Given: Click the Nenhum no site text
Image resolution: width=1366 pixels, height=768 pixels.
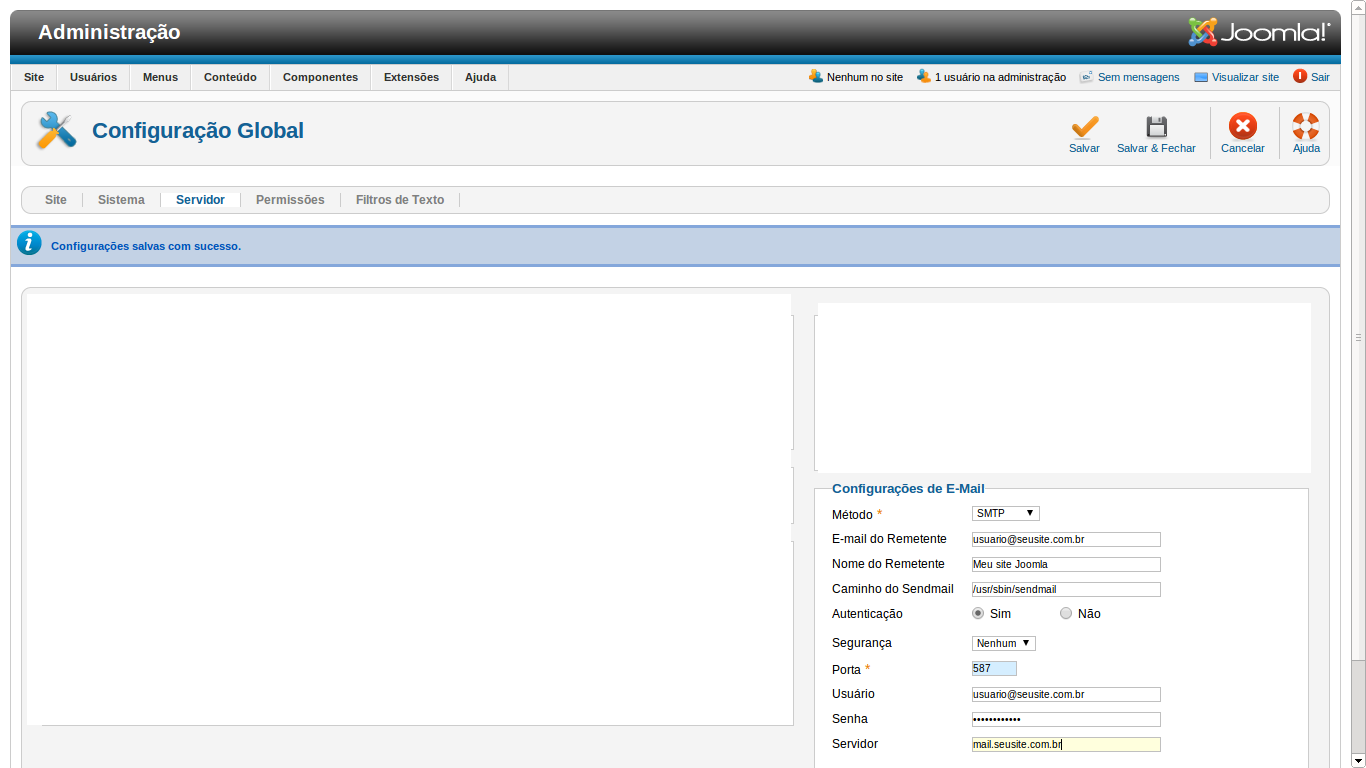Looking at the screenshot, I should (x=864, y=77).
